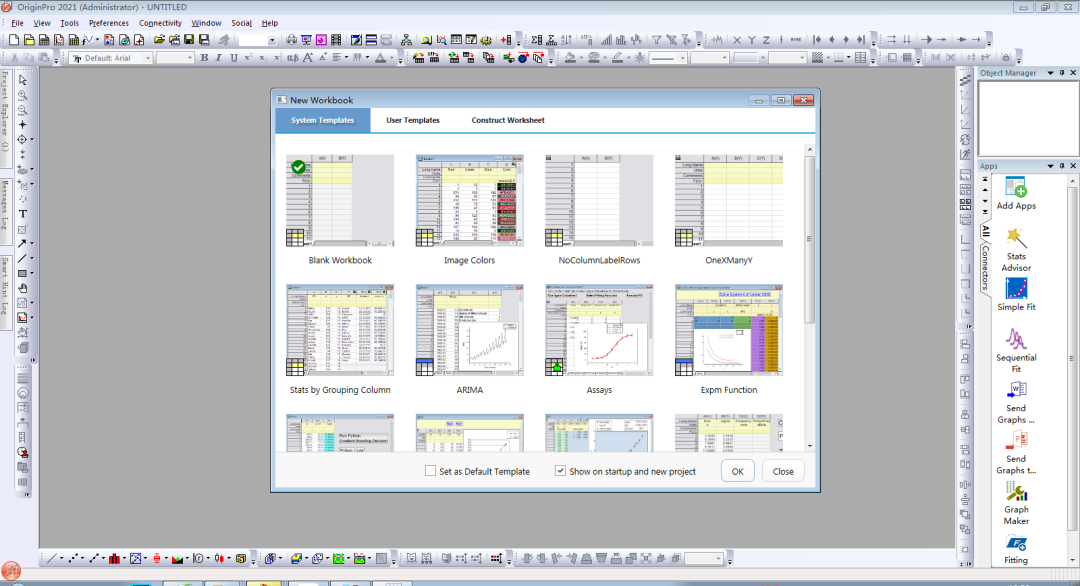Open the Tools menu
This screenshot has width=1080, height=586.
point(69,23)
